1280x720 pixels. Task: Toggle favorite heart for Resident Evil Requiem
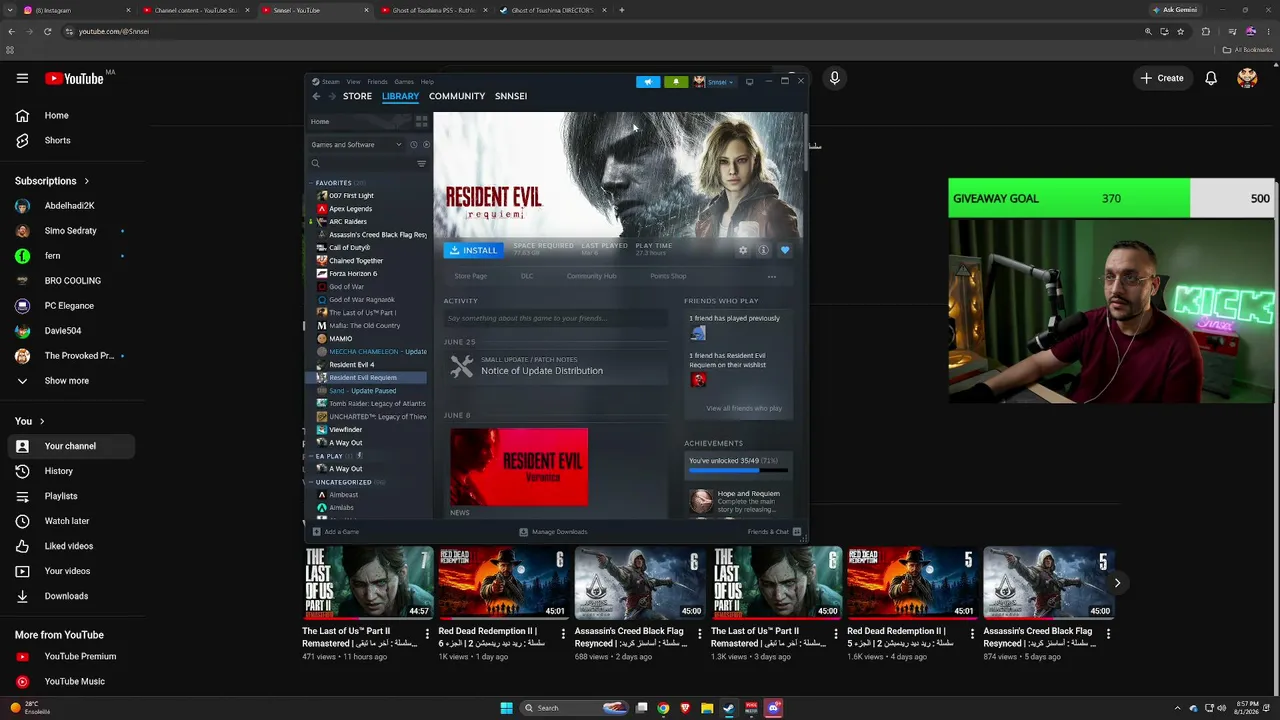pos(785,250)
